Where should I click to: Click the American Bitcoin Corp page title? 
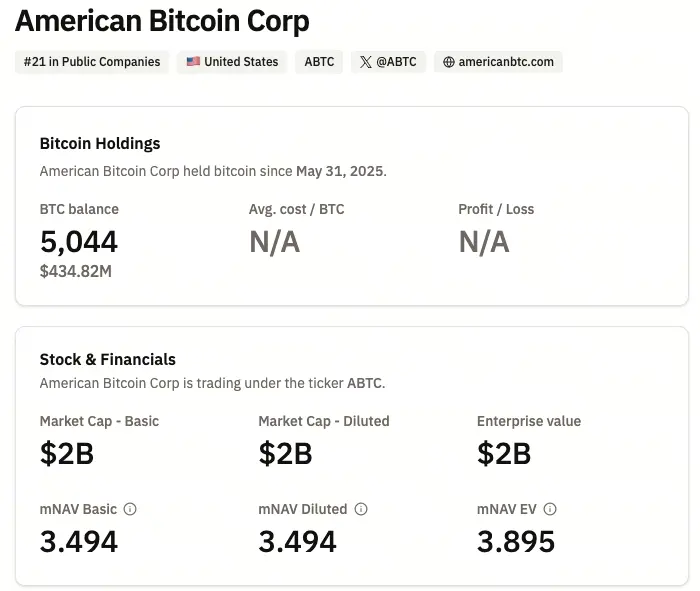163,21
